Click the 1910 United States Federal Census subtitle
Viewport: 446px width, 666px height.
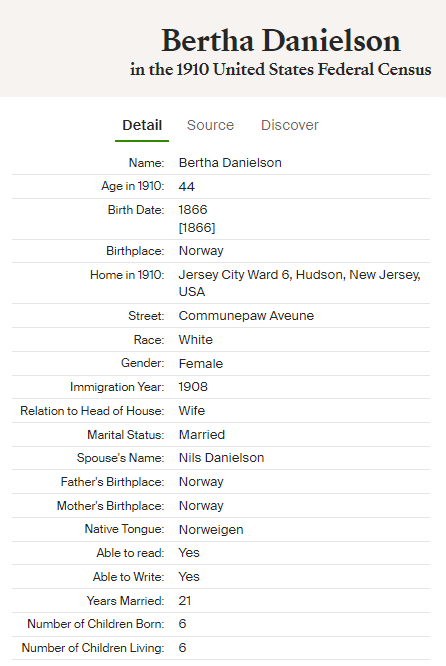281,69
